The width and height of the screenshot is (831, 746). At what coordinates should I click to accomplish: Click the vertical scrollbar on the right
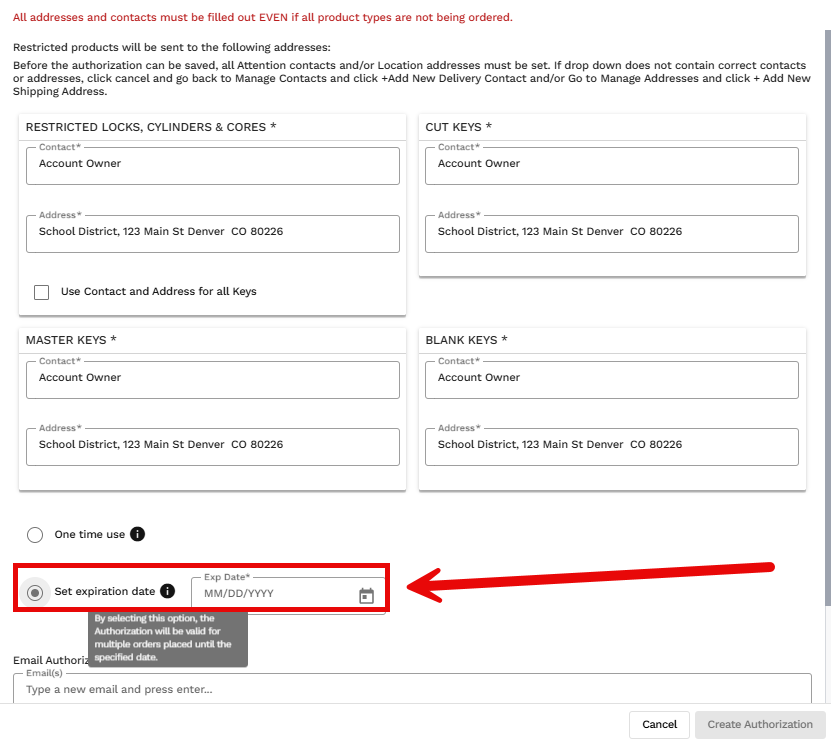coord(828,318)
